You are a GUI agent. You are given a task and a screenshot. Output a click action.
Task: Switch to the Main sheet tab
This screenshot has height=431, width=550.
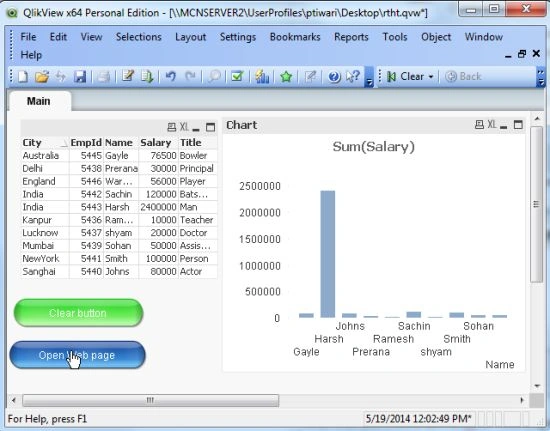(39, 101)
